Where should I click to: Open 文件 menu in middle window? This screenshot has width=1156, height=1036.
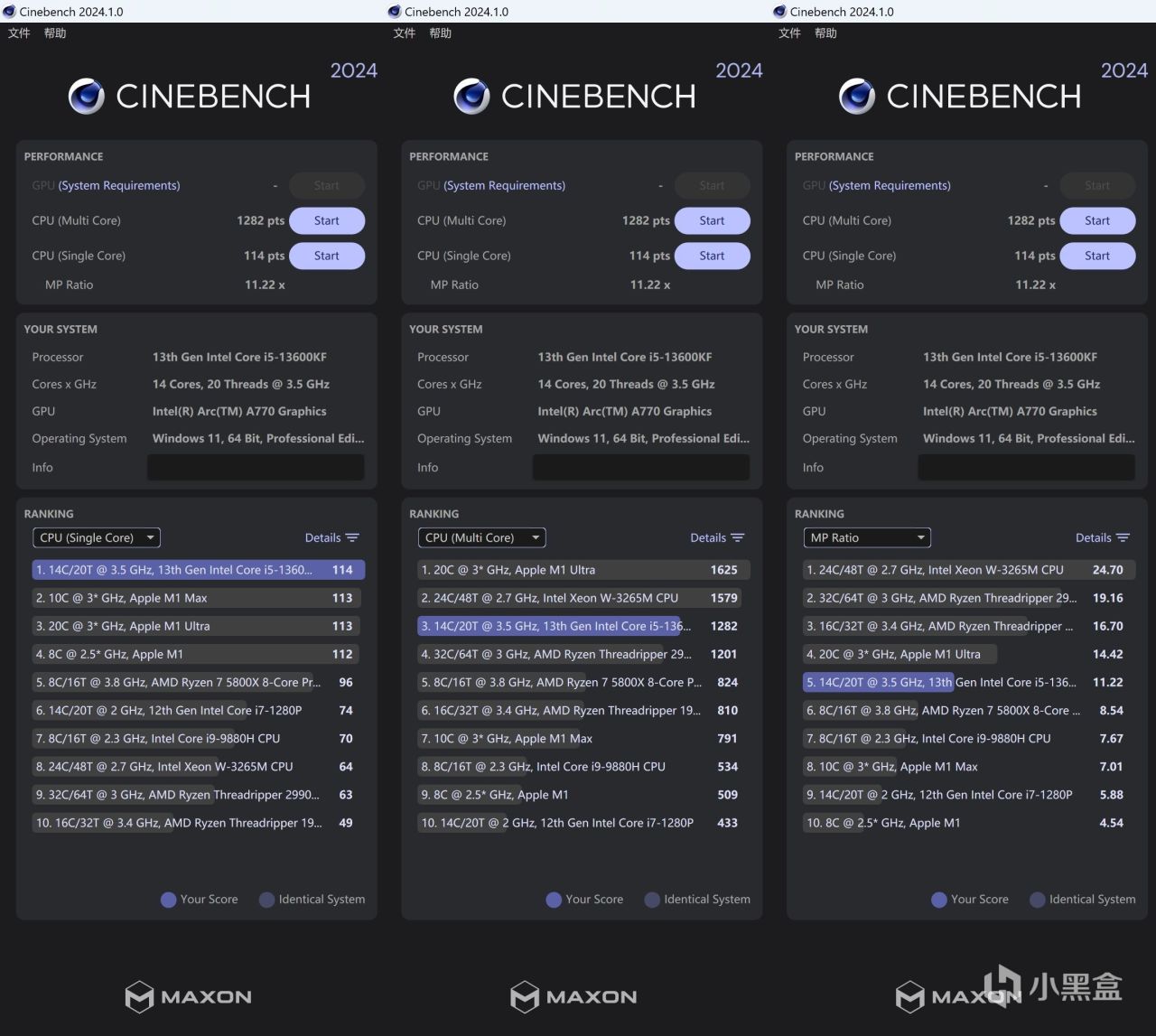[405, 33]
